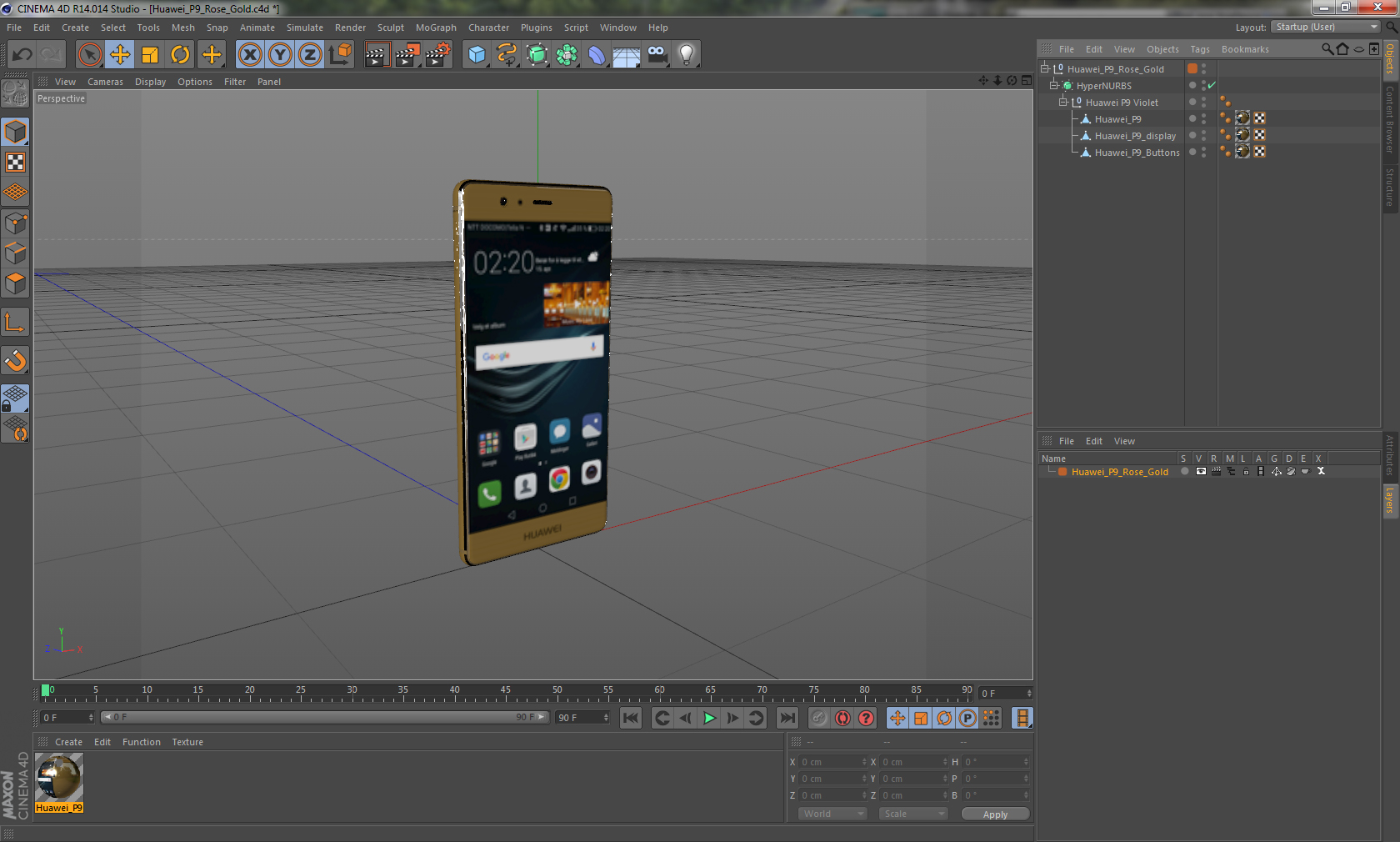Select the Huawei_P9 object in tree
The image size is (1400, 842).
1117,119
